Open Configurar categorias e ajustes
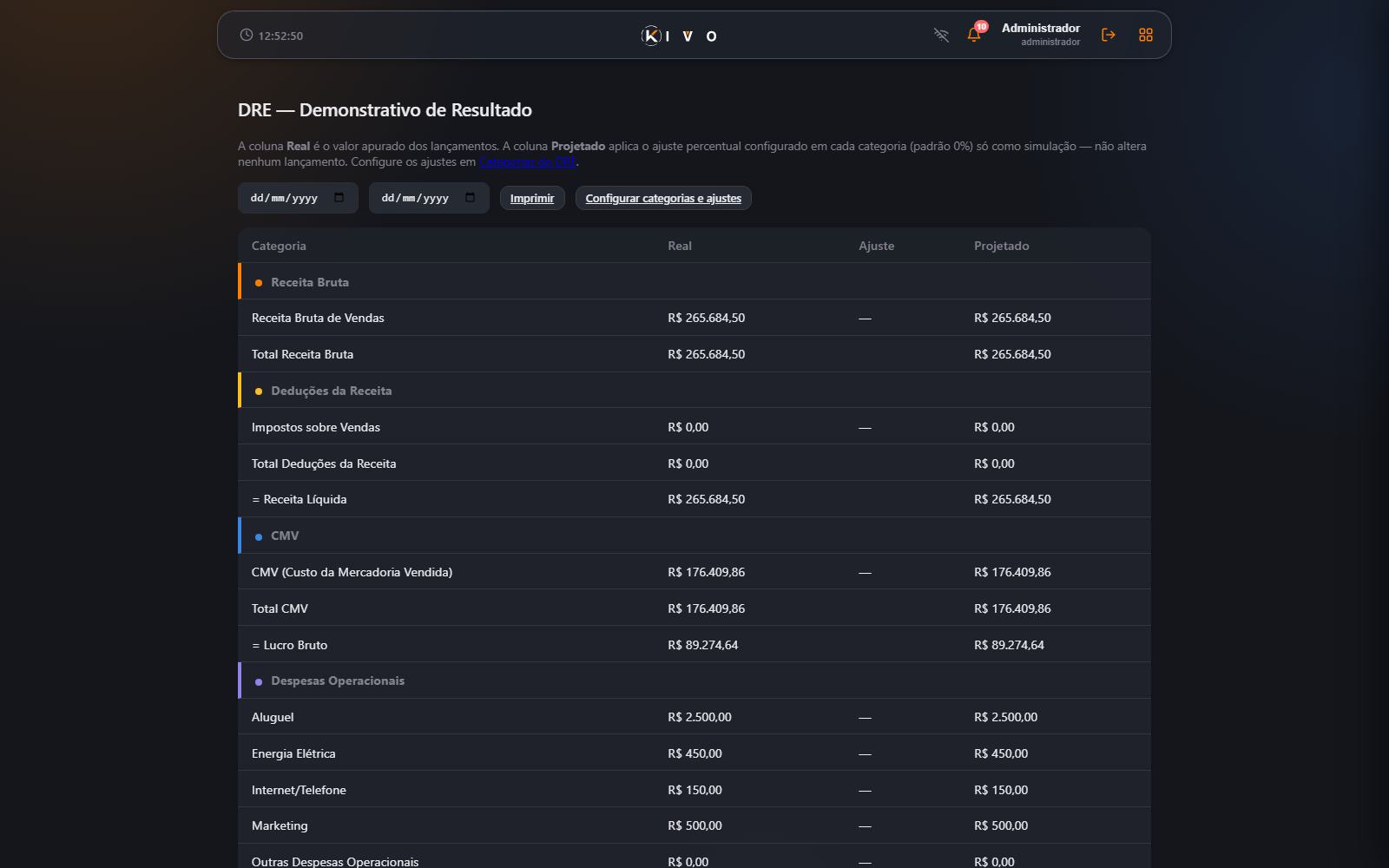1389x868 pixels. point(663,198)
